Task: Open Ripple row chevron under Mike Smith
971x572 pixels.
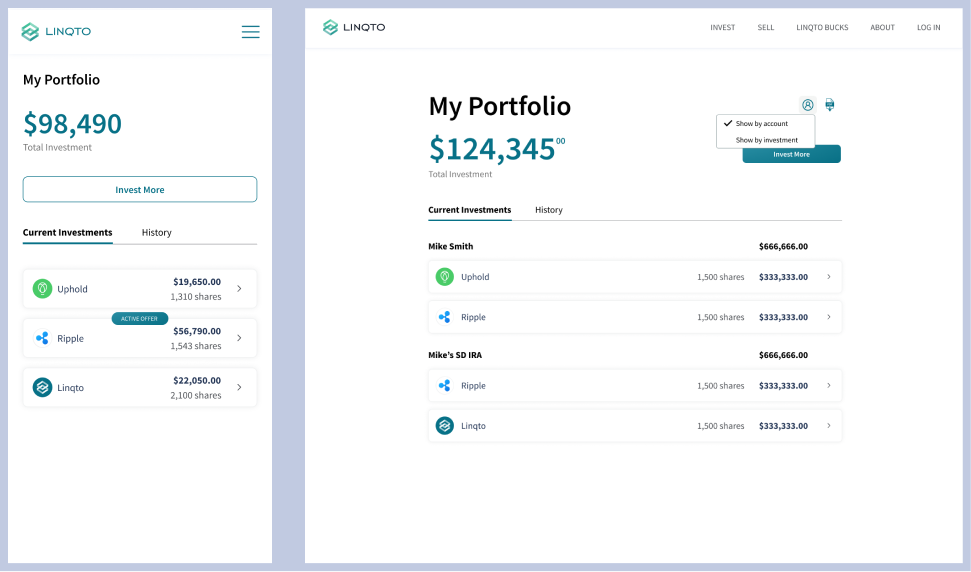Action: (829, 317)
